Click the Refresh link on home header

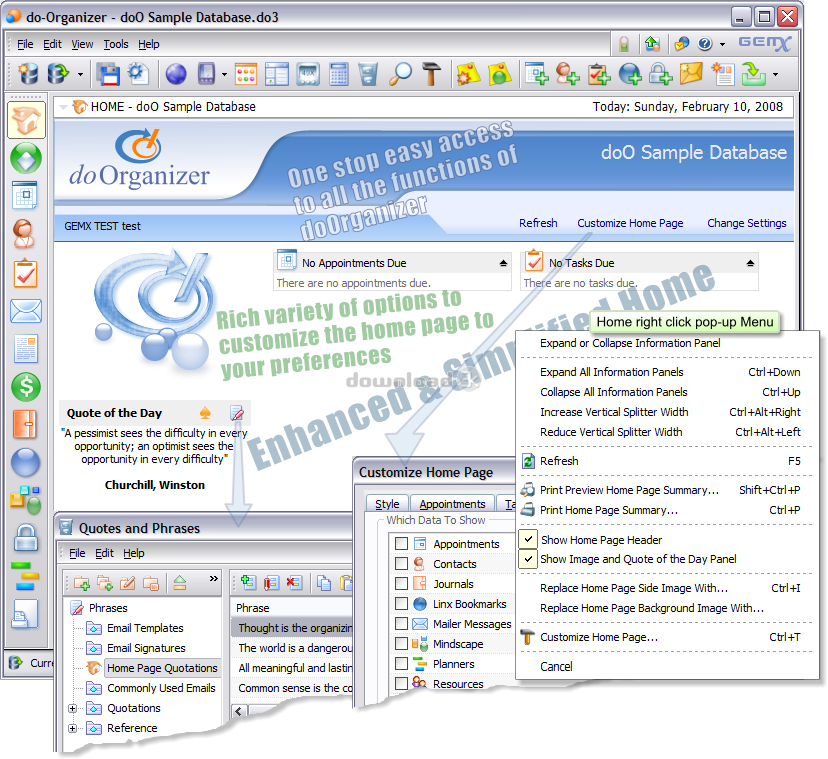click(538, 223)
